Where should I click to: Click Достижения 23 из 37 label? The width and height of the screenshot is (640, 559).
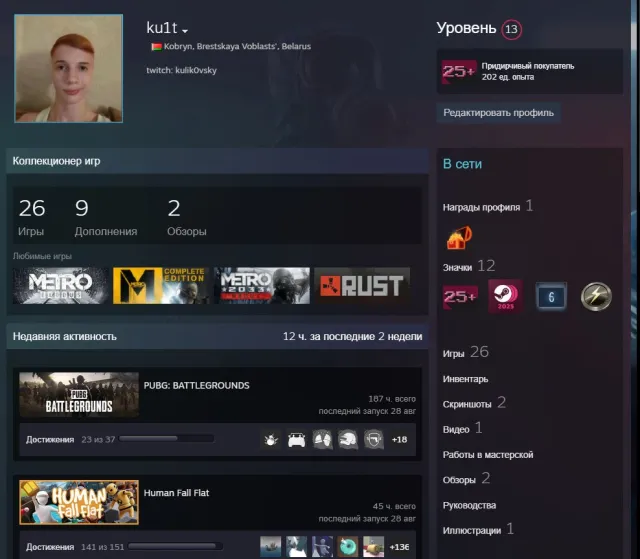point(70,439)
